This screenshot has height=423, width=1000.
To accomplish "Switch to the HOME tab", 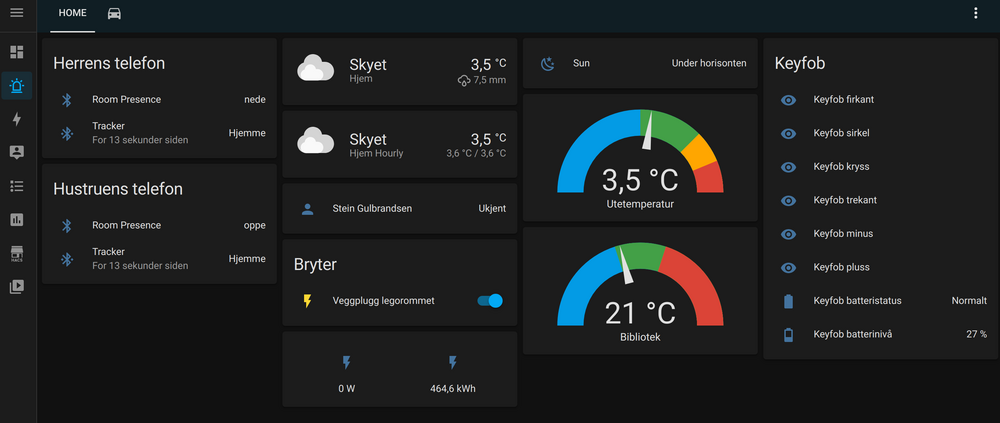I will tap(72, 13).
